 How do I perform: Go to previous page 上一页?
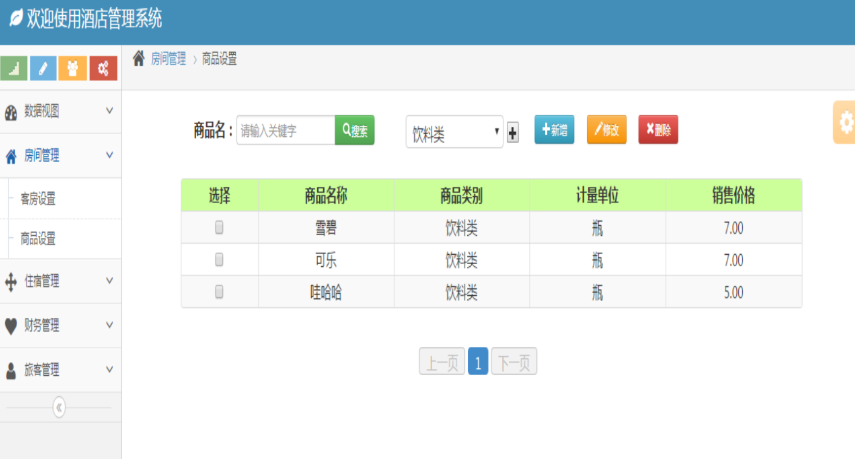[442, 361]
